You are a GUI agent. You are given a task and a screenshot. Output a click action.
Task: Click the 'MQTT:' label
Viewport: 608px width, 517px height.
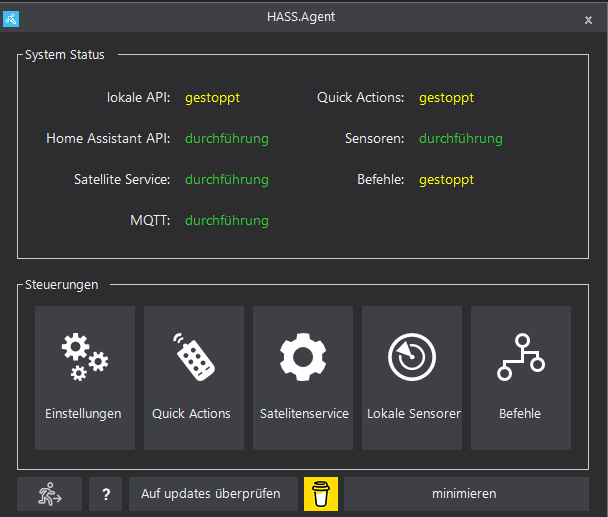(150, 220)
